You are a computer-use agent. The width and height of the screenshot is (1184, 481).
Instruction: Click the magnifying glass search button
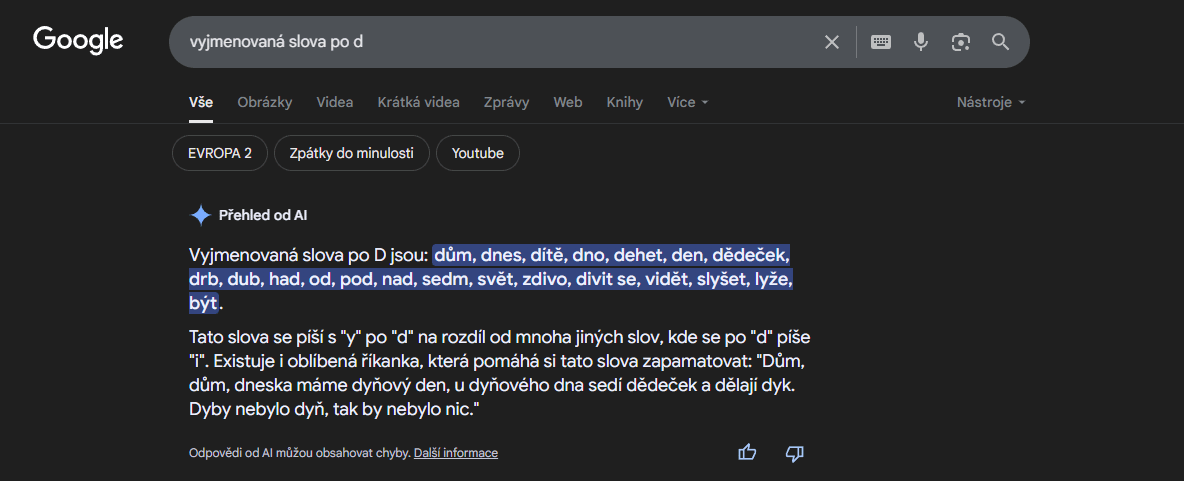pos(1000,42)
